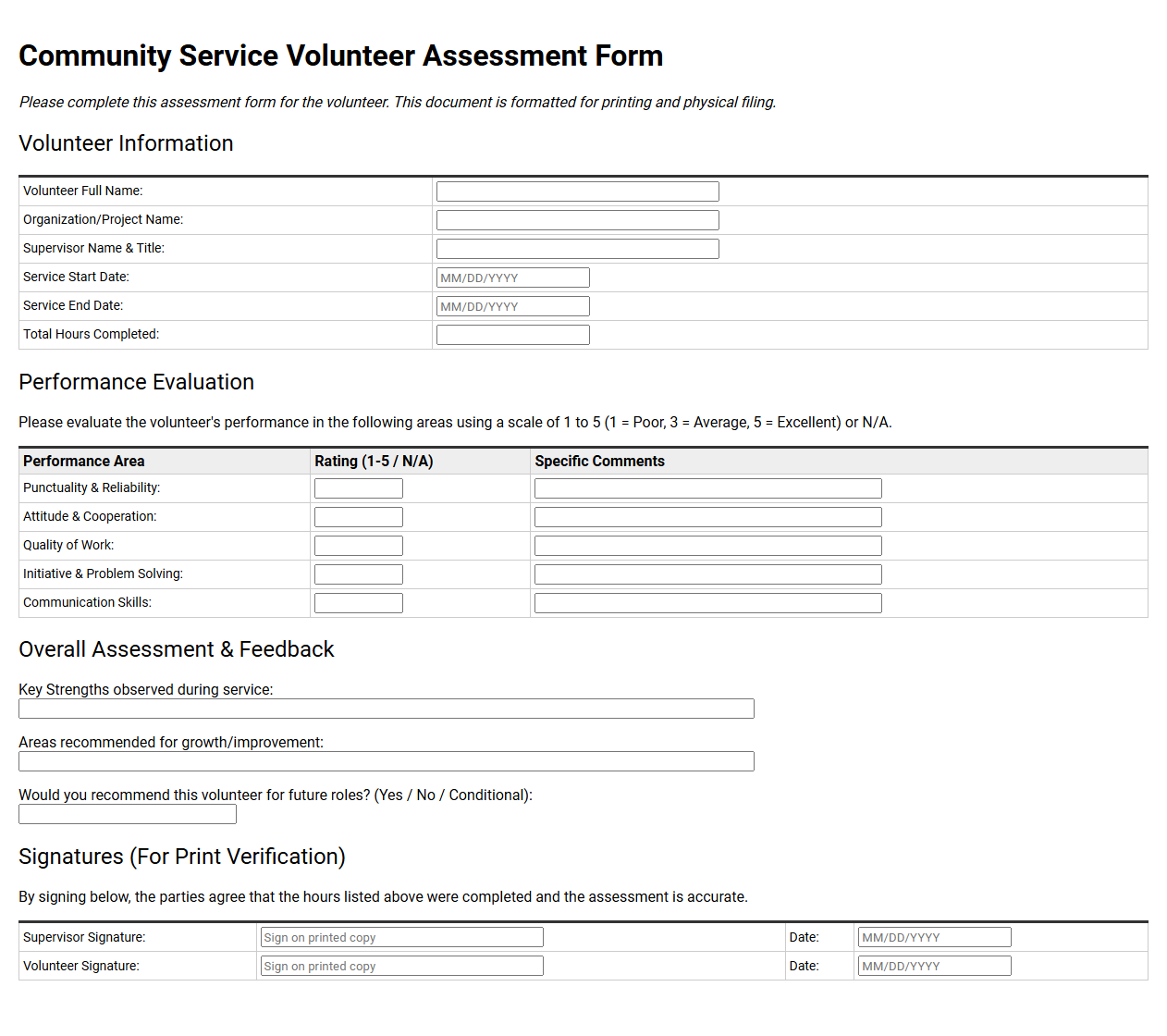
Task: Click the rating scale explanation paragraph
Action: tap(455, 422)
